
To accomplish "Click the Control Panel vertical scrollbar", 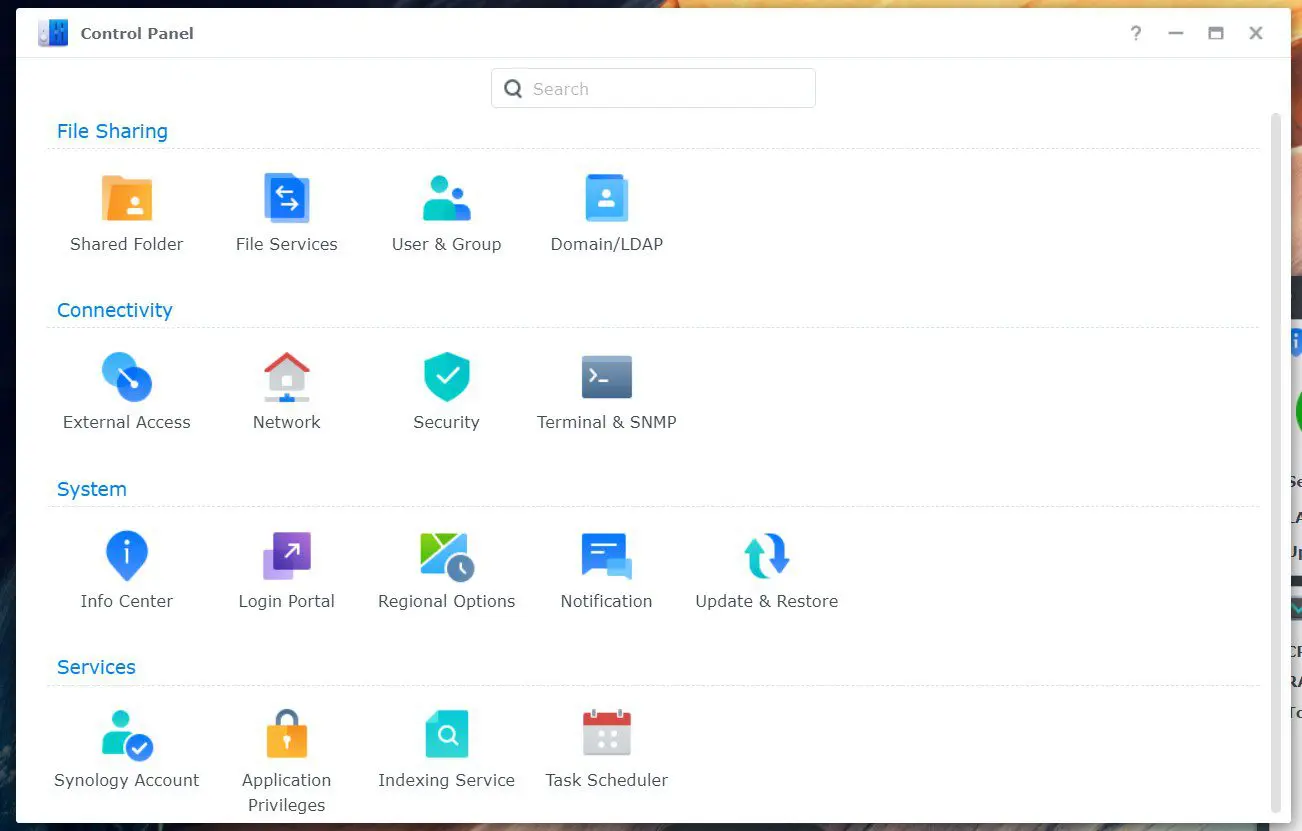I will [x=1275, y=460].
